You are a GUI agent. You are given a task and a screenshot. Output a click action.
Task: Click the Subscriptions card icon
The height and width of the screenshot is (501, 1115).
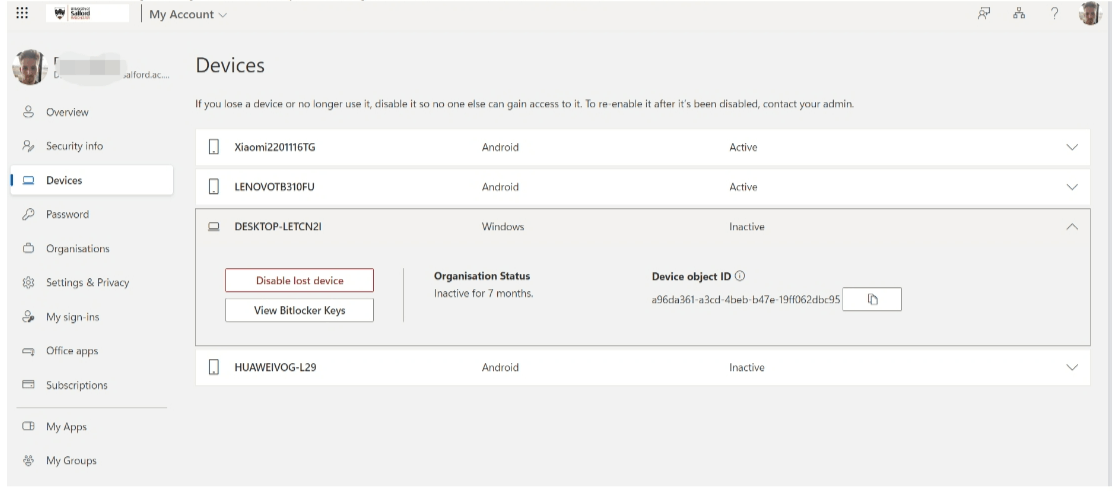coord(28,385)
